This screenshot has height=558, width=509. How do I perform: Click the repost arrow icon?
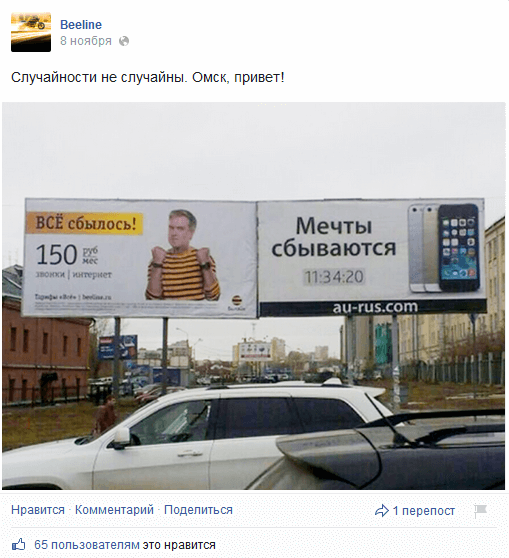(x=382, y=511)
